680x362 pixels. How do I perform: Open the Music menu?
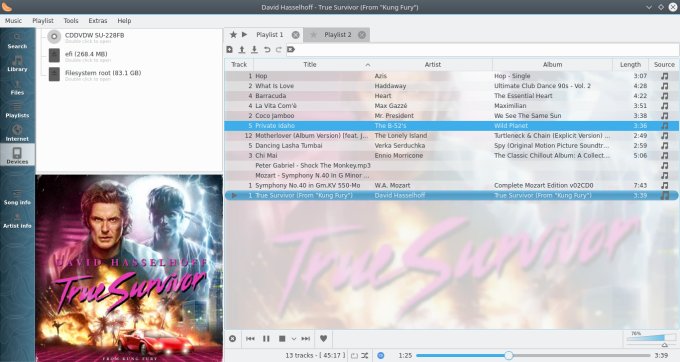(x=13, y=20)
